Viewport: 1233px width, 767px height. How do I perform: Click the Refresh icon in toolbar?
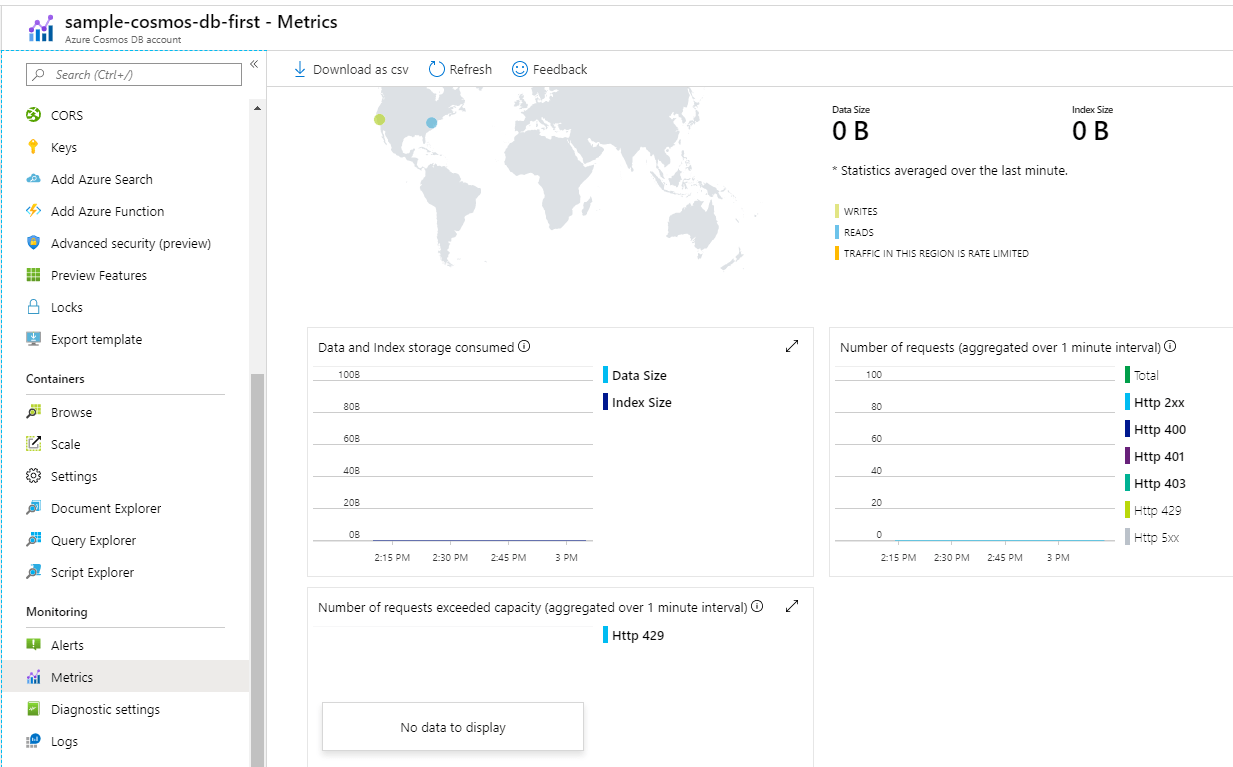pos(437,69)
